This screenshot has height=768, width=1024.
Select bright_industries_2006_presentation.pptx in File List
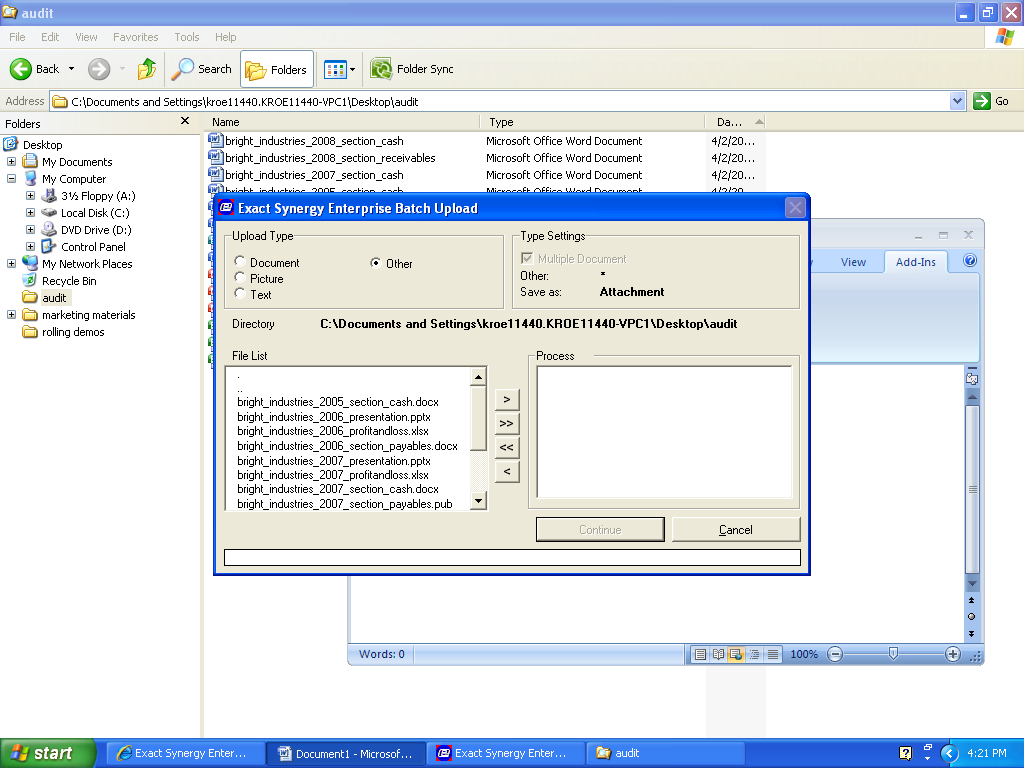[334, 417]
